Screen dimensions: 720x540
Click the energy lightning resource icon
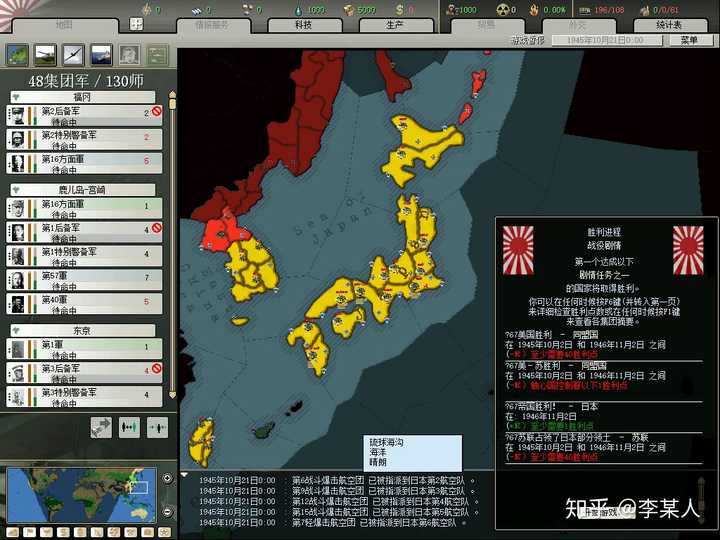(146, 9)
